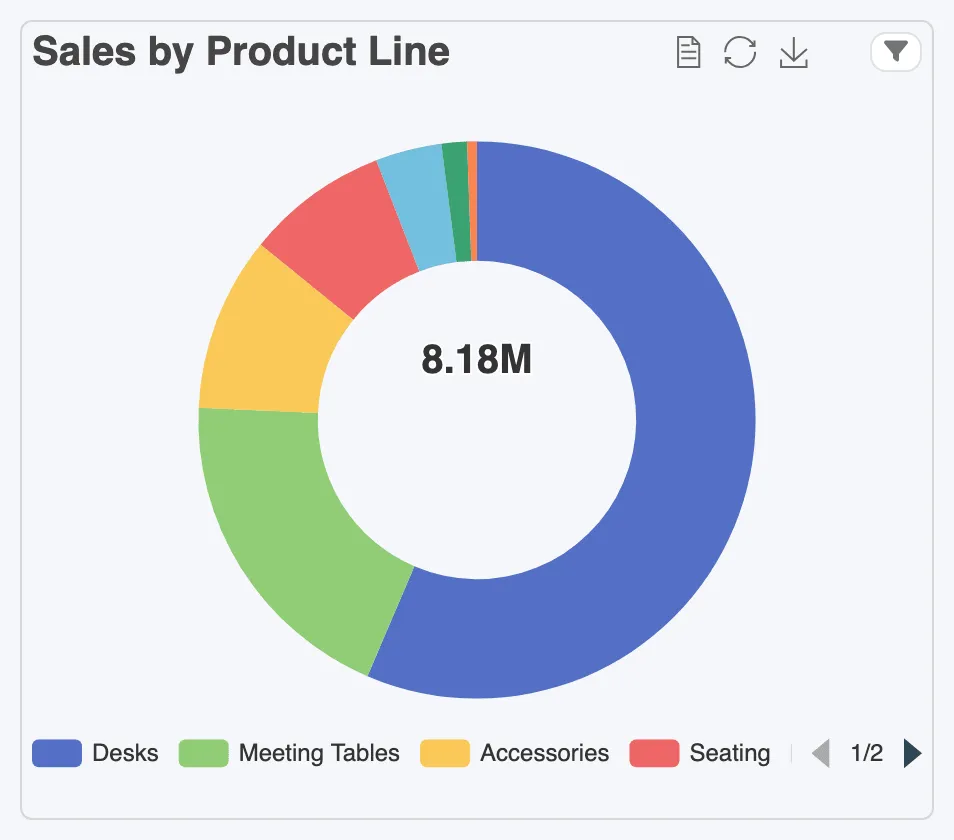The height and width of the screenshot is (840, 954).
Task: Go to next legend page
Action: click(912, 753)
